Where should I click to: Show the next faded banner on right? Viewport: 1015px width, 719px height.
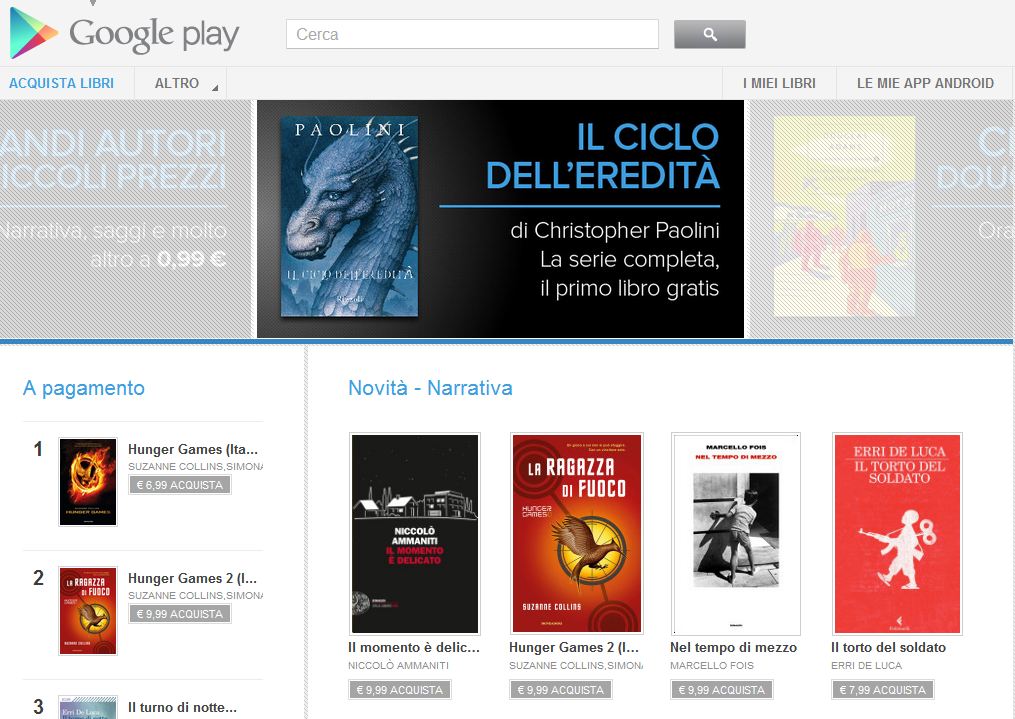coord(880,219)
